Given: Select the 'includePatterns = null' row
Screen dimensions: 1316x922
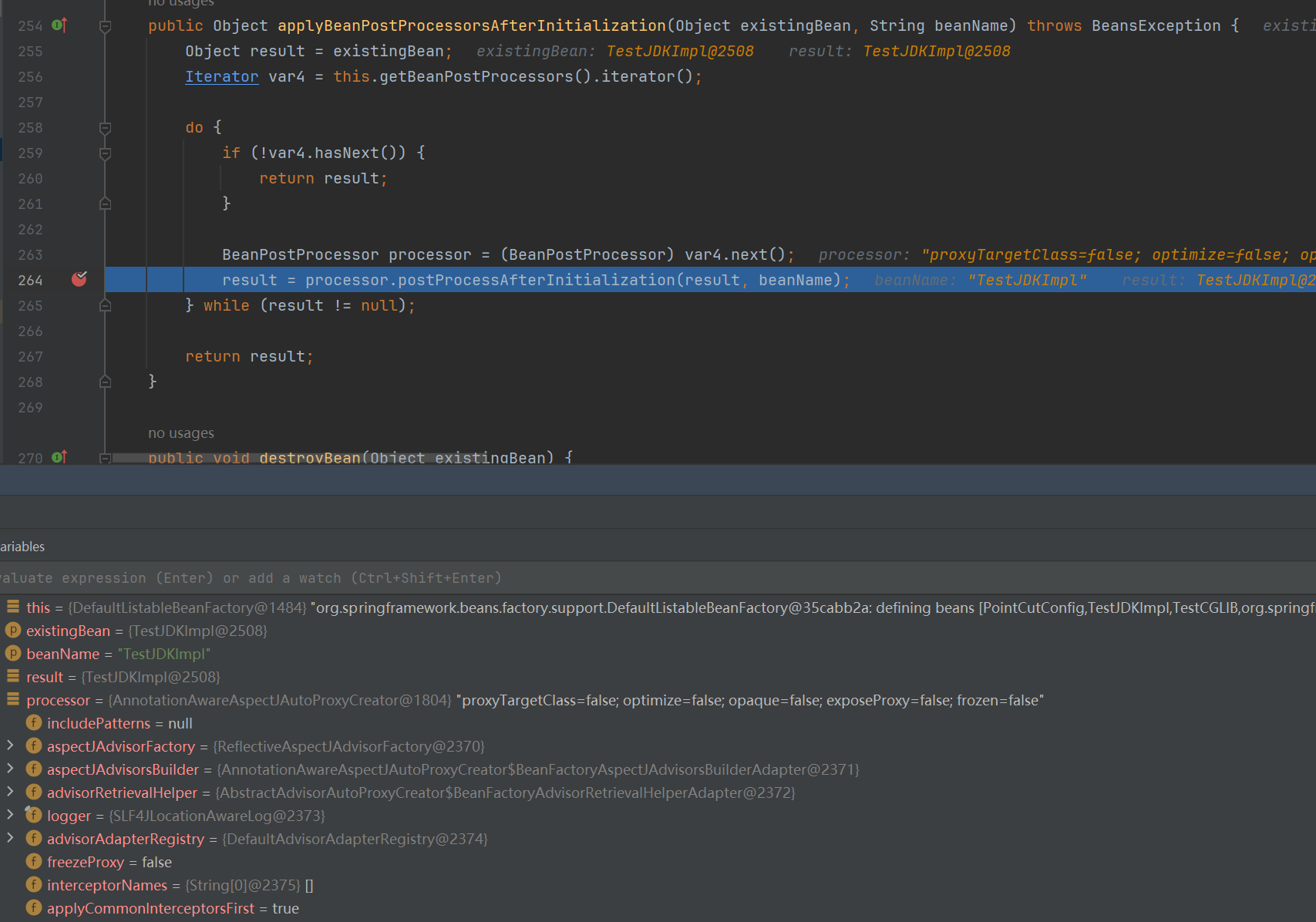Looking at the screenshot, I should (x=658, y=723).
